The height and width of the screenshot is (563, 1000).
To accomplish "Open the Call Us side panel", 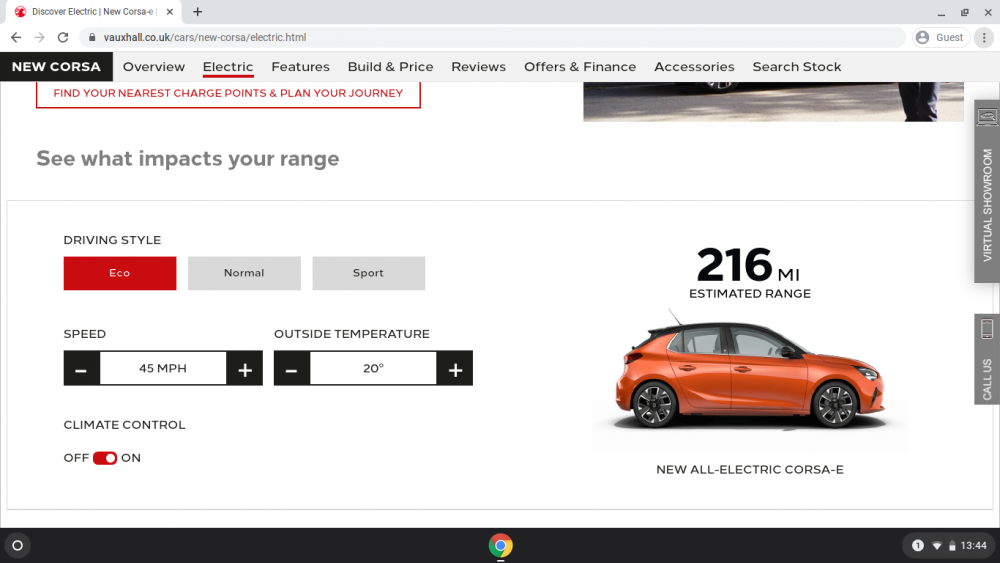I will click(x=987, y=359).
